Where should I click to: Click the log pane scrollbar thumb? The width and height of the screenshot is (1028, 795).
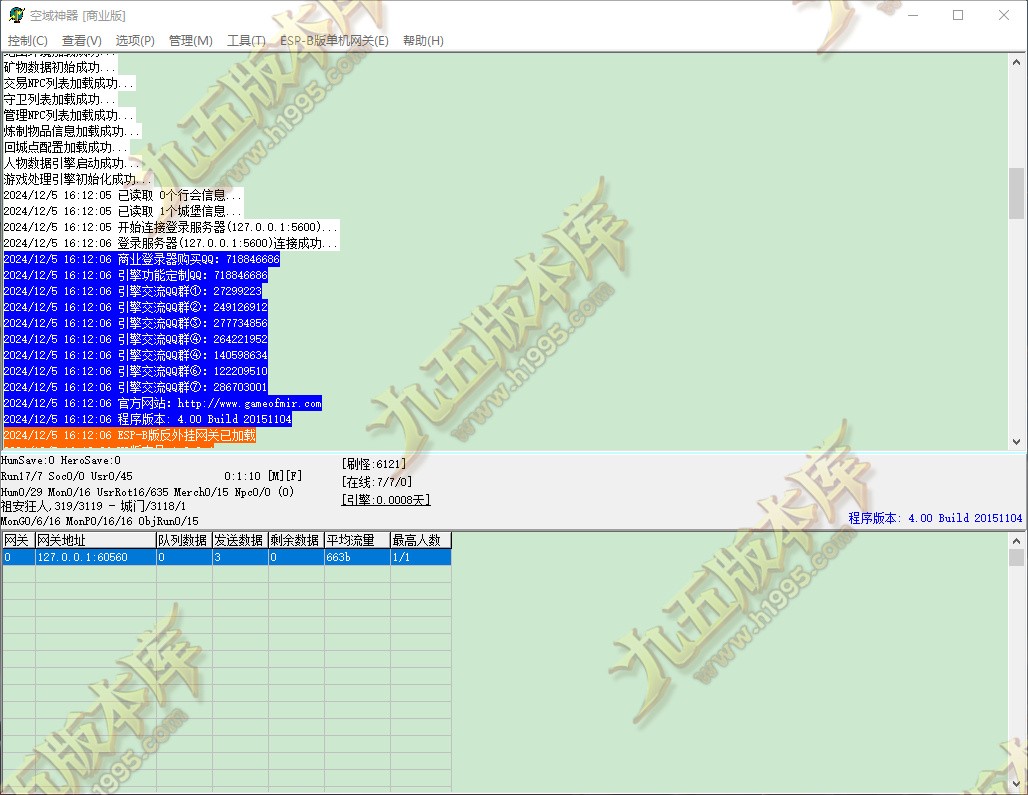coord(1016,193)
